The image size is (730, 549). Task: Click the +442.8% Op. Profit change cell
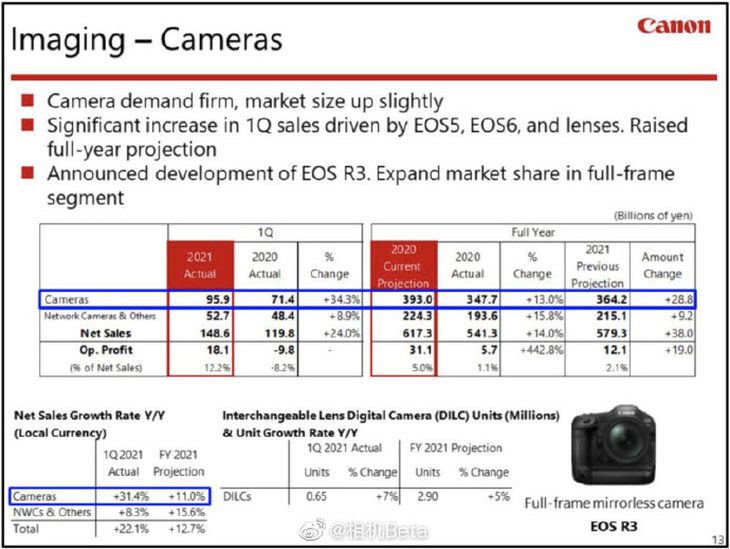tap(532, 349)
